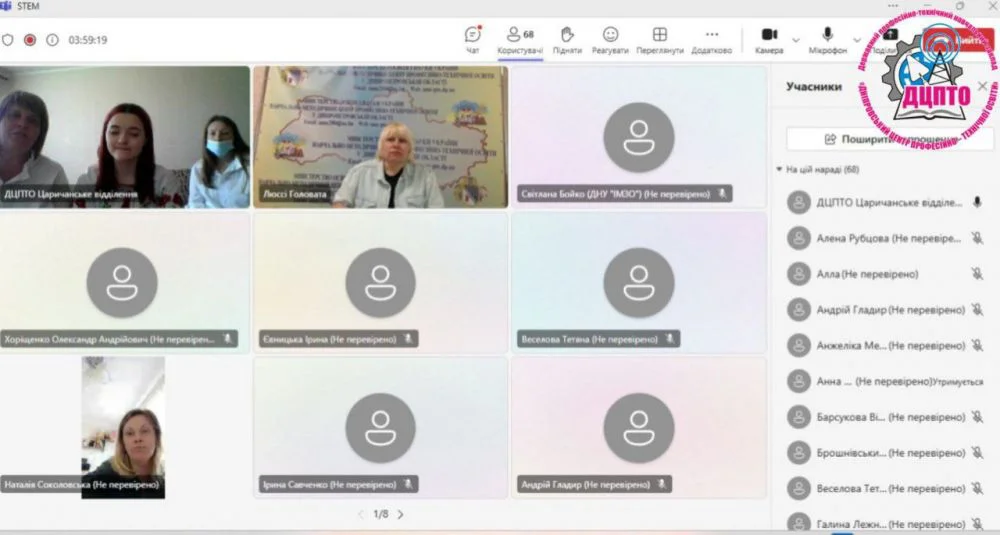
Task: Click muted mic icon on Андрій Гладир tile
Action: click(x=661, y=485)
